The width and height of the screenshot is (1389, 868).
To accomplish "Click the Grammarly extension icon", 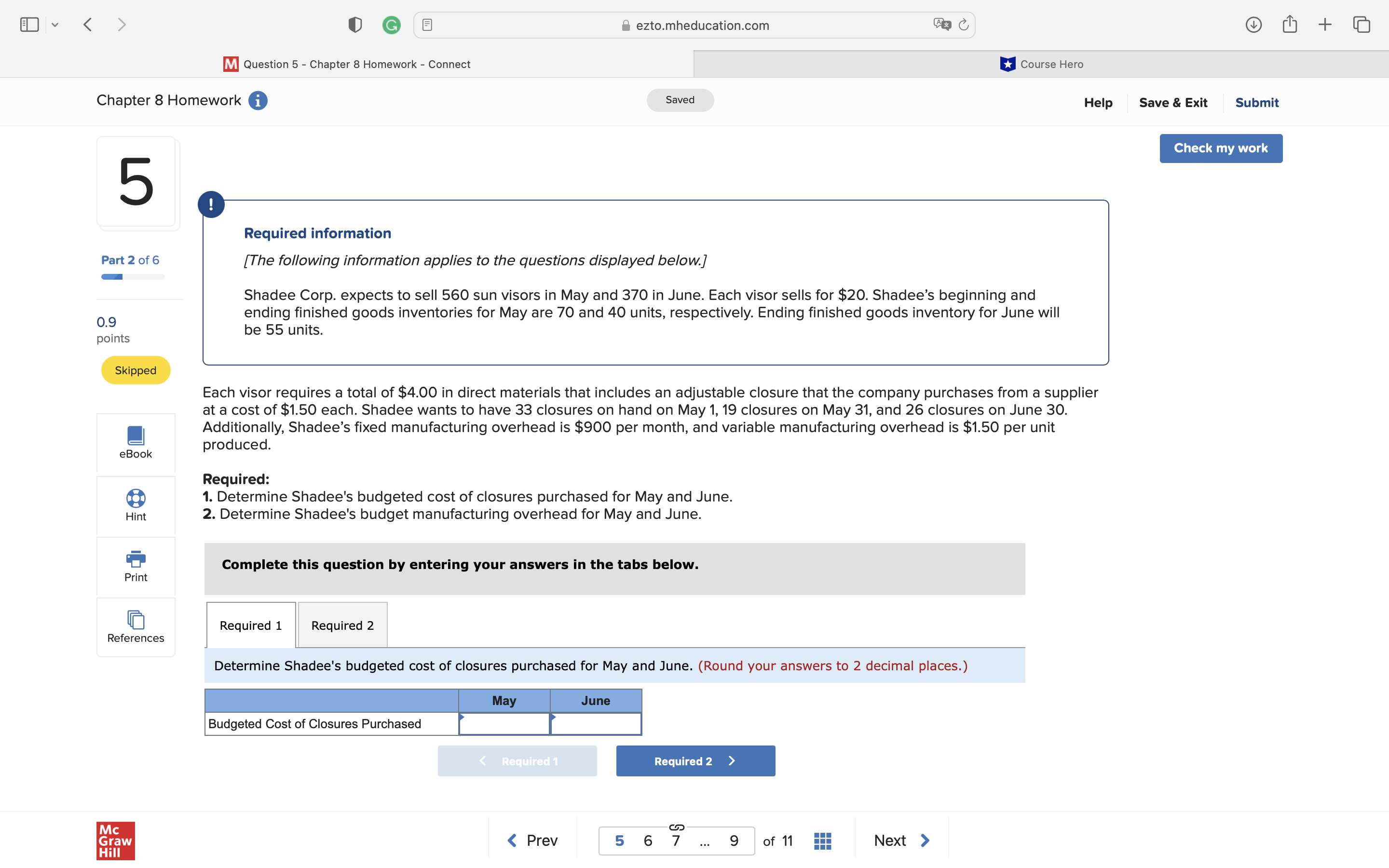I will click(392, 25).
